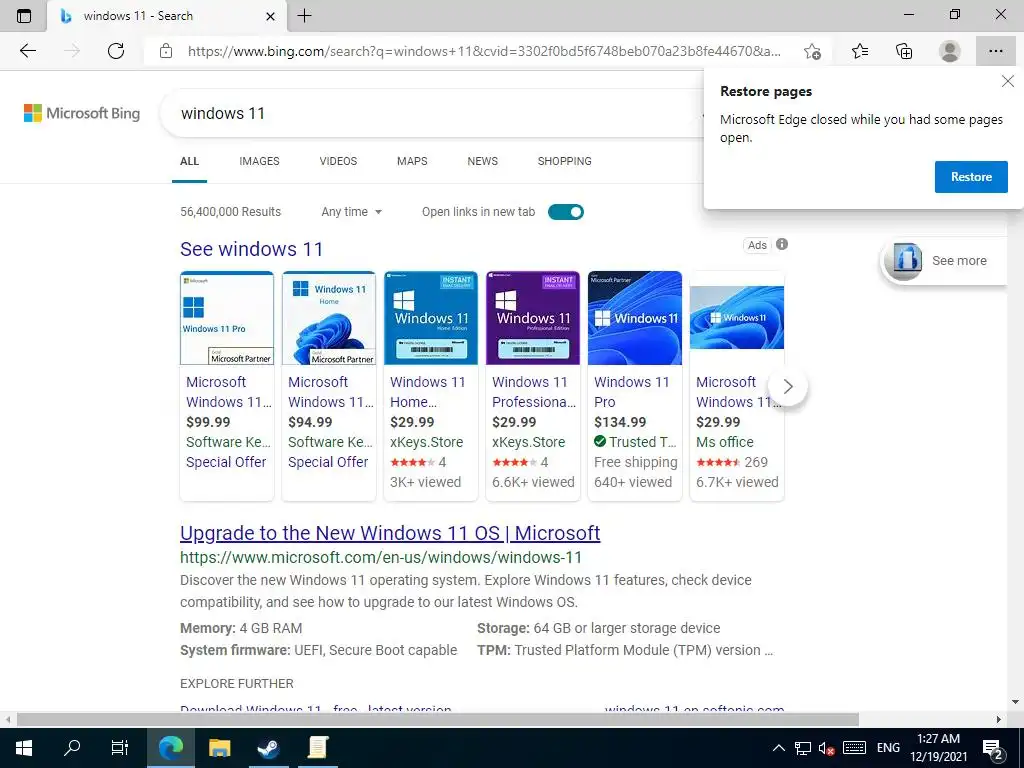Expand the Any time filter
Screen dimensions: 1024x768
[x=351, y=212]
